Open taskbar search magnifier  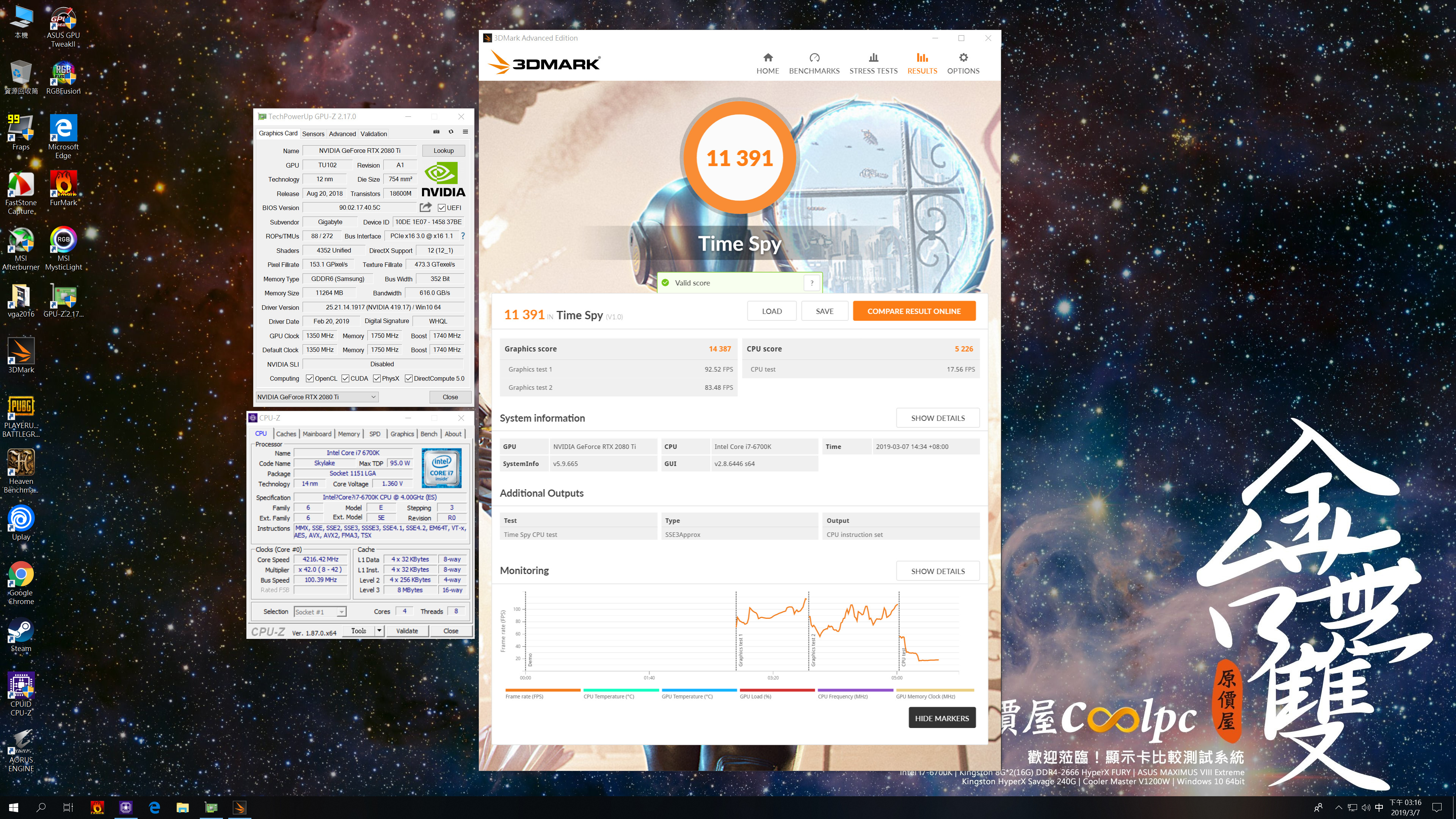[41, 808]
